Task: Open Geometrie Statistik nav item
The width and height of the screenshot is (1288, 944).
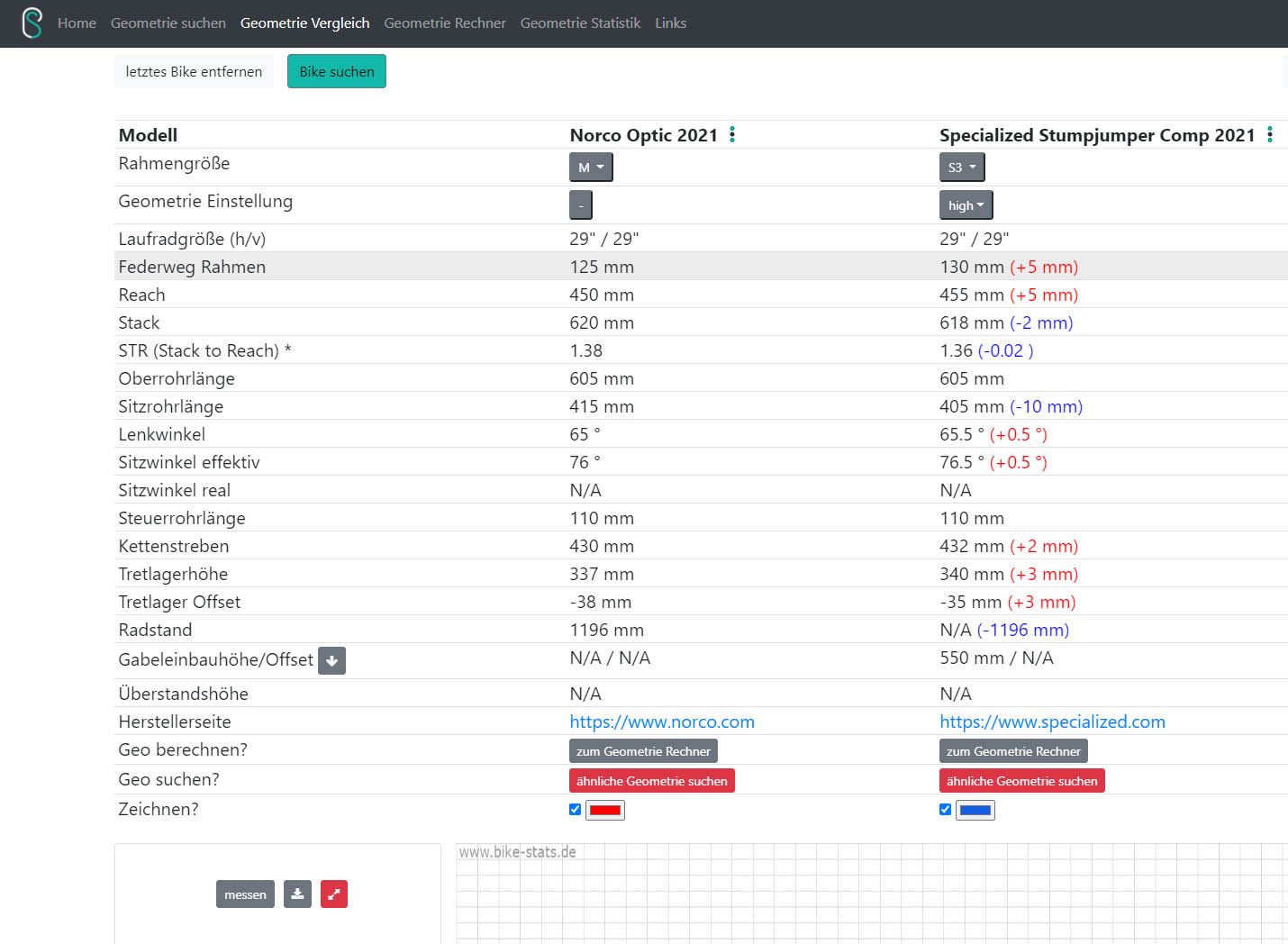Action: [581, 23]
